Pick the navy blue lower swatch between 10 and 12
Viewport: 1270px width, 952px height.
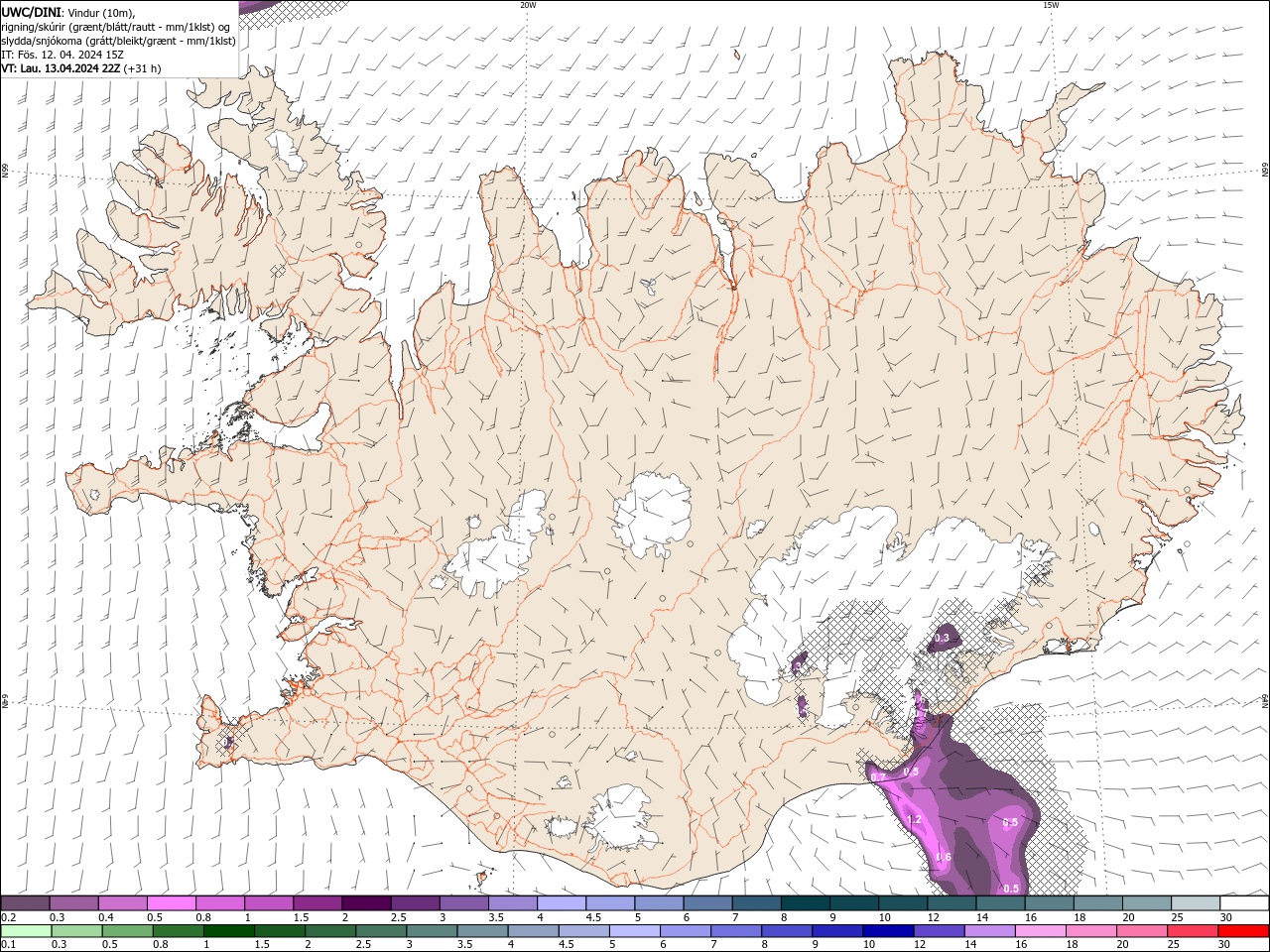888,931
